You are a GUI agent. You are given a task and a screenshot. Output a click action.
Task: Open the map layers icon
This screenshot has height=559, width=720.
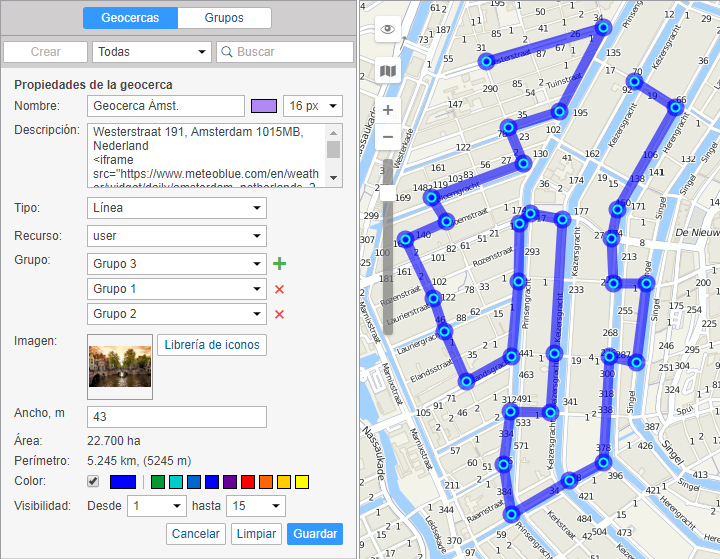pyautogui.click(x=387, y=71)
